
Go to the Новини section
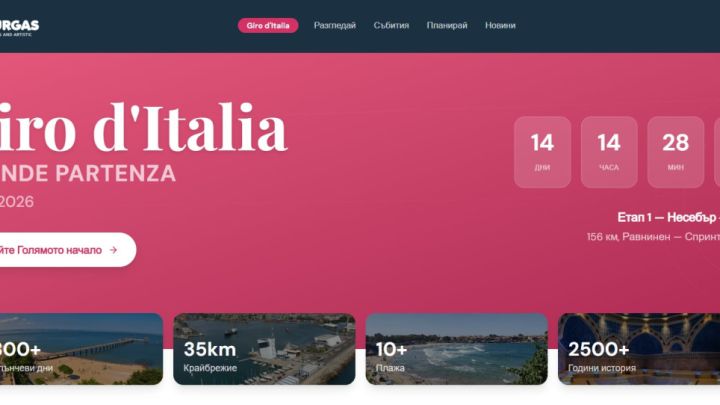(x=500, y=26)
